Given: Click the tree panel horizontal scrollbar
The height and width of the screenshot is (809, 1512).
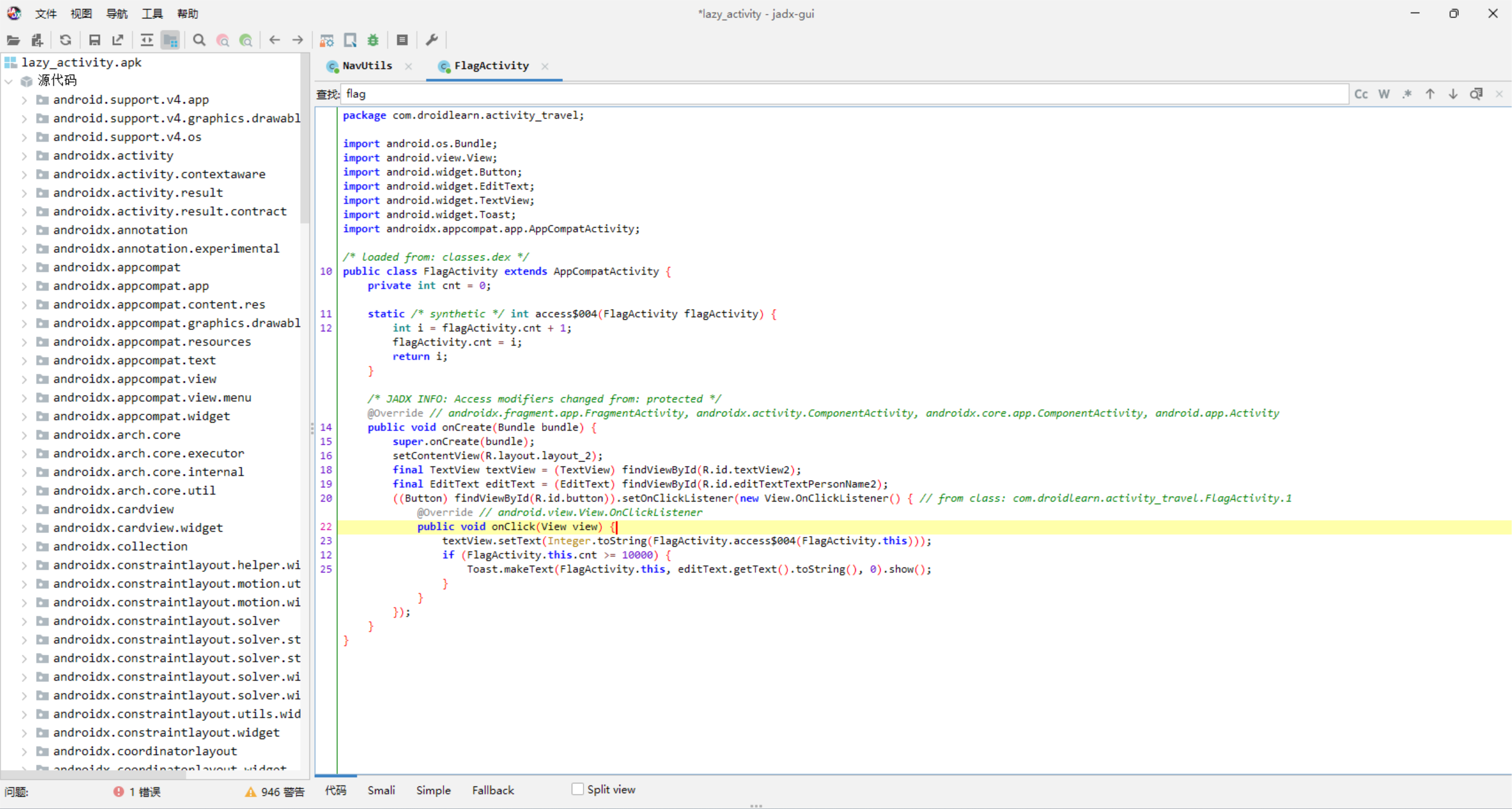Looking at the screenshot, I should pyautogui.click(x=94, y=775).
